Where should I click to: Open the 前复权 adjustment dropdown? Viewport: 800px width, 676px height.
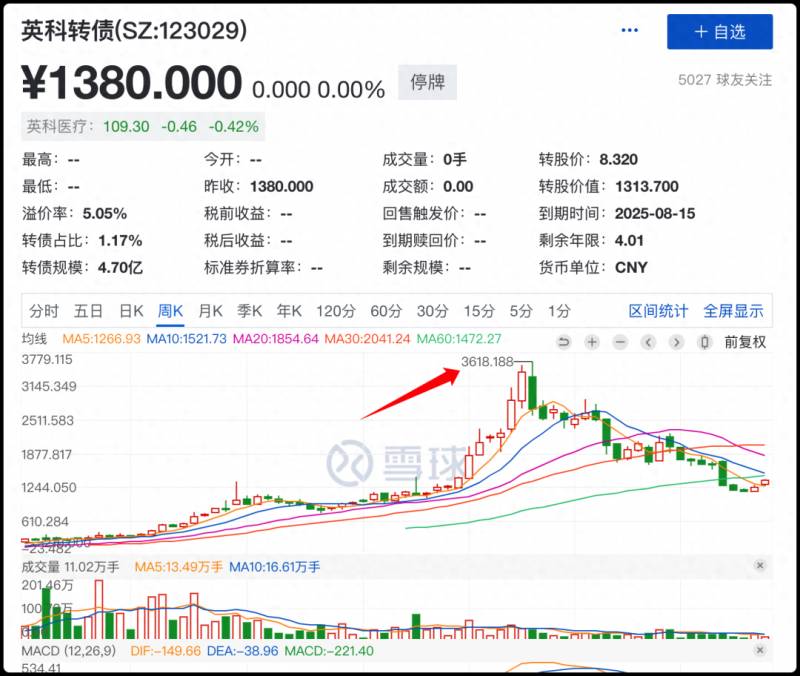tap(745, 342)
